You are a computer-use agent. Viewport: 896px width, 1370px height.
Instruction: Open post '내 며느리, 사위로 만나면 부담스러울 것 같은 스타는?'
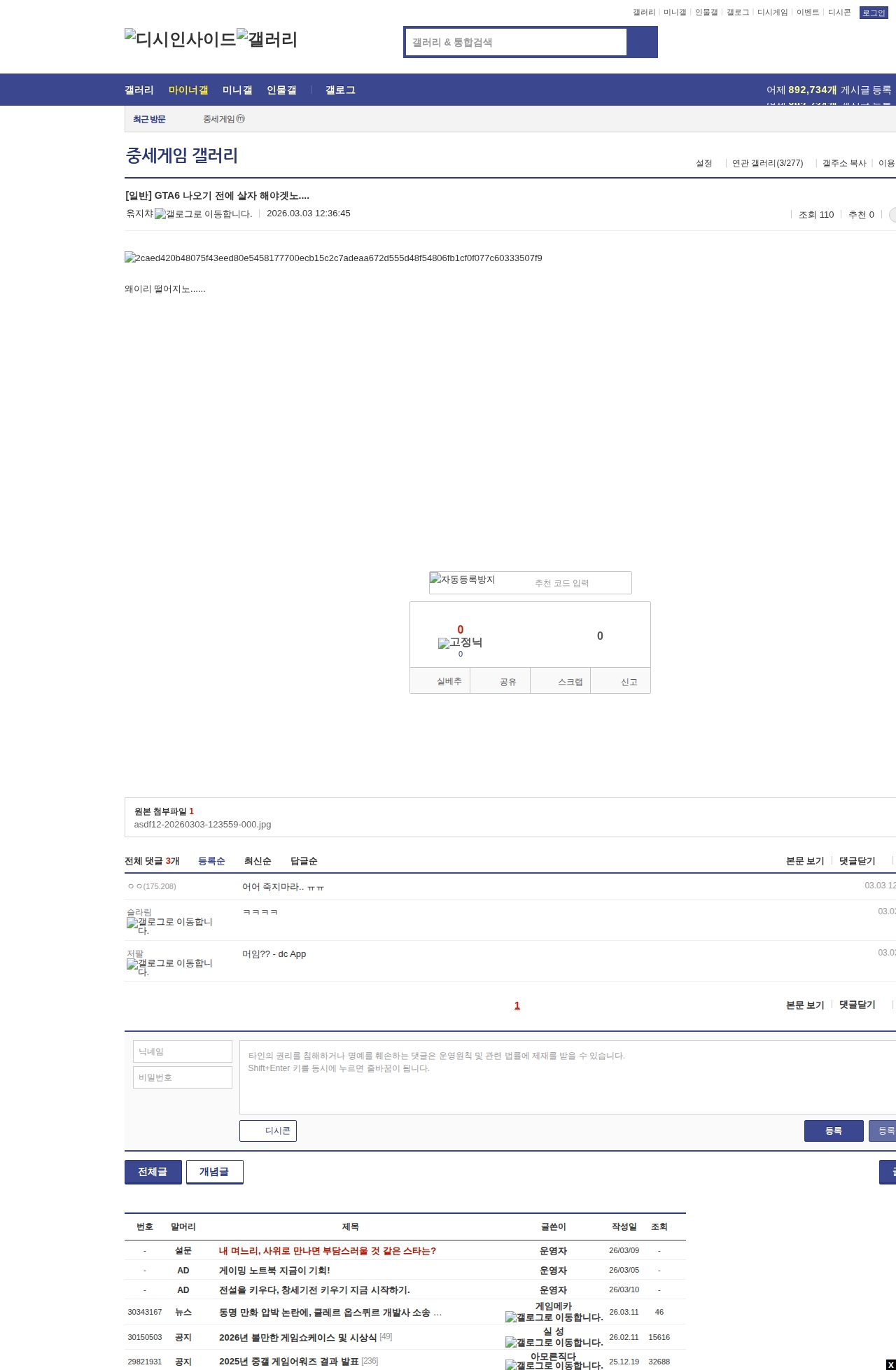coord(328,1251)
